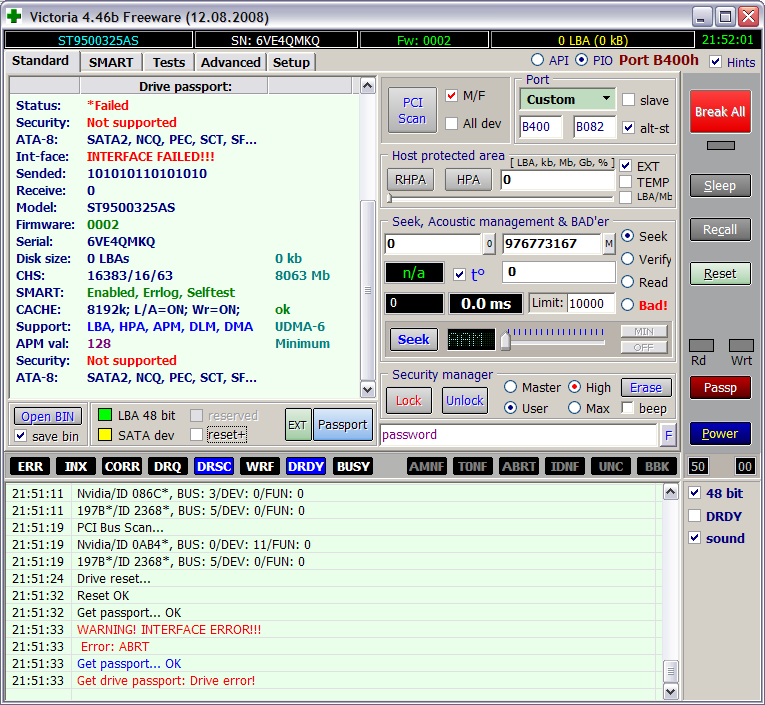The height and width of the screenshot is (705, 765).
Task: Click drive passport scrollbar down arrow
Action: click(x=367, y=389)
